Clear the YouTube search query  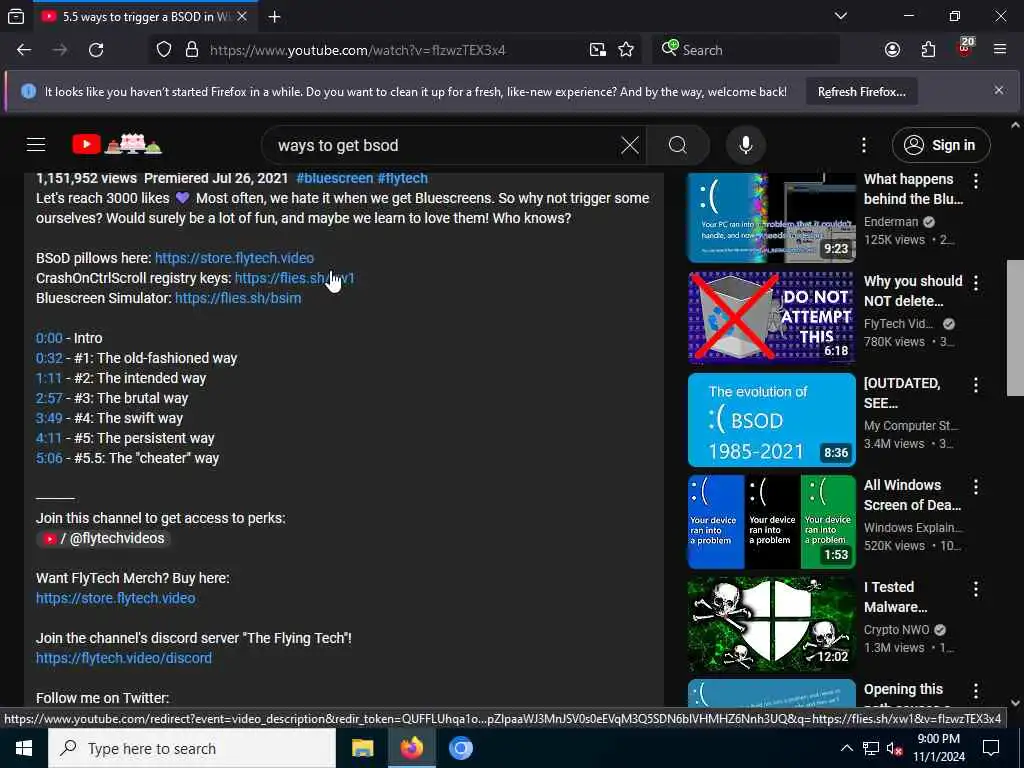[x=630, y=145]
